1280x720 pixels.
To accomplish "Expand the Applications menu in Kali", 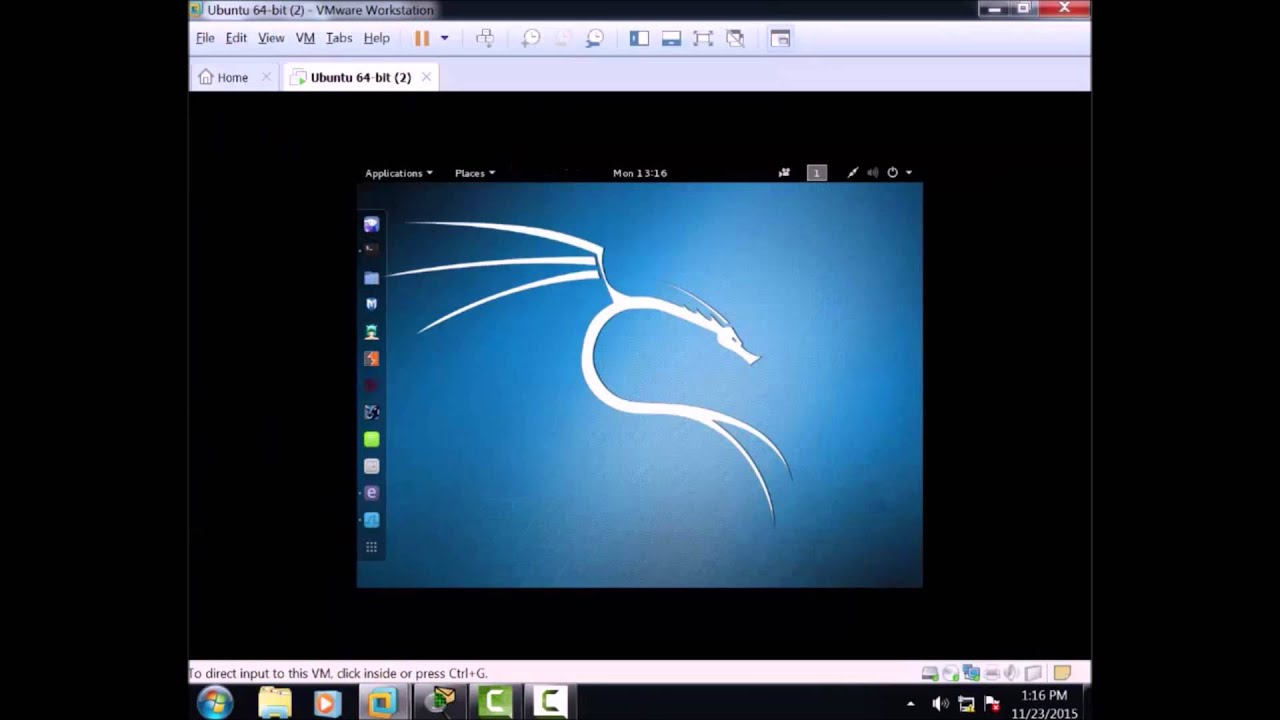I will [x=398, y=173].
